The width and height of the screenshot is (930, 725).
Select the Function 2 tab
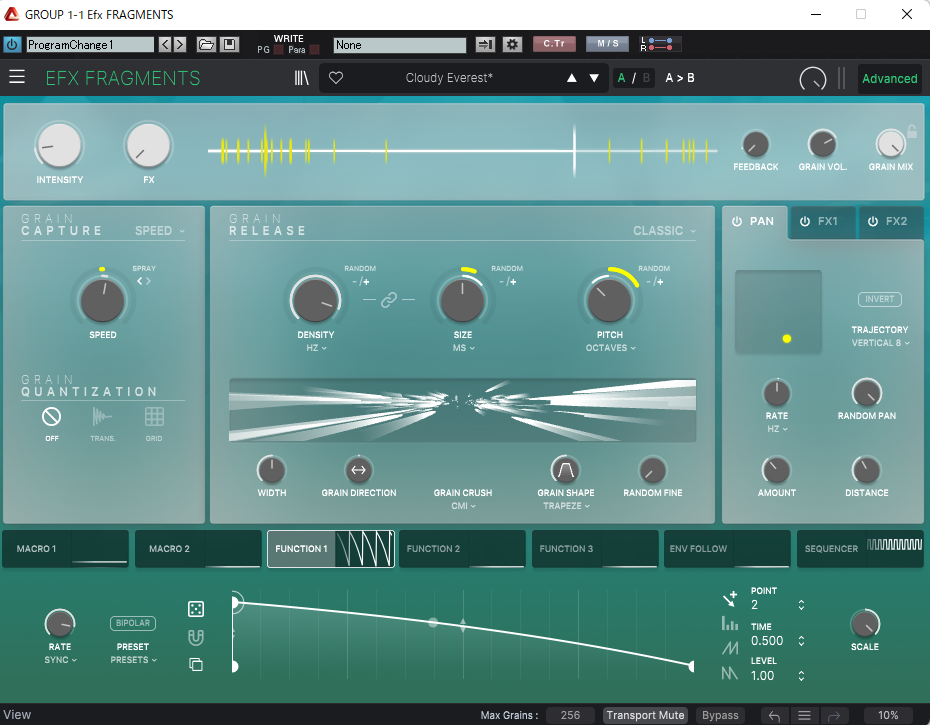(462, 549)
